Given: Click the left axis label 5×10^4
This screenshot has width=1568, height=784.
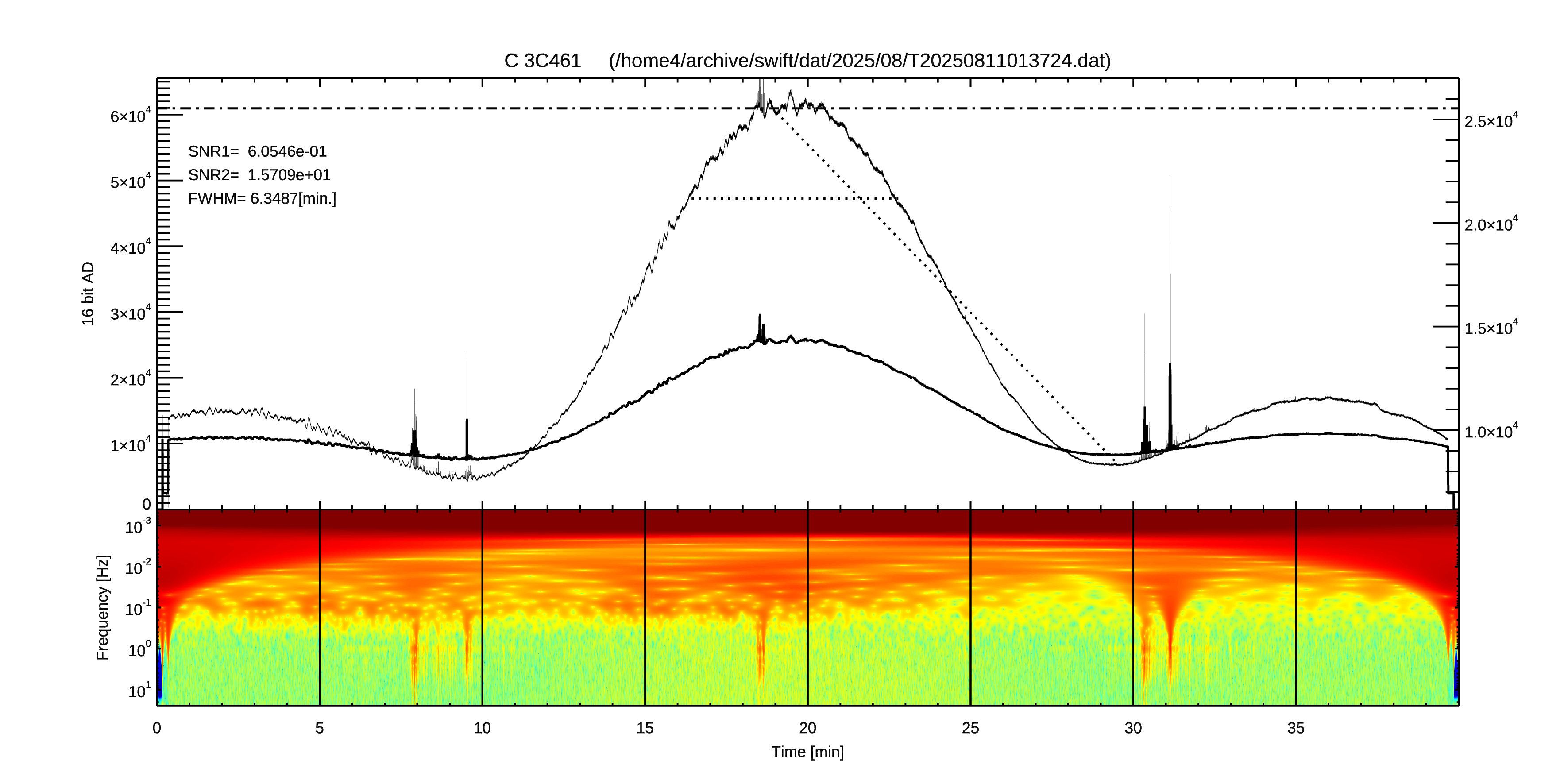Looking at the screenshot, I should click(x=130, y=182).
